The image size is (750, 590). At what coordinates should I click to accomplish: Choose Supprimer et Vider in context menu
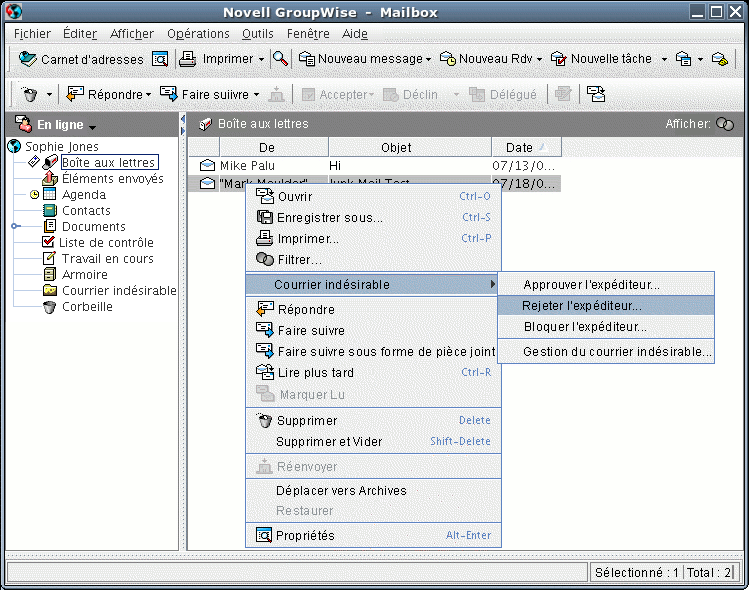pyautogui.click(x=373, y=441)
